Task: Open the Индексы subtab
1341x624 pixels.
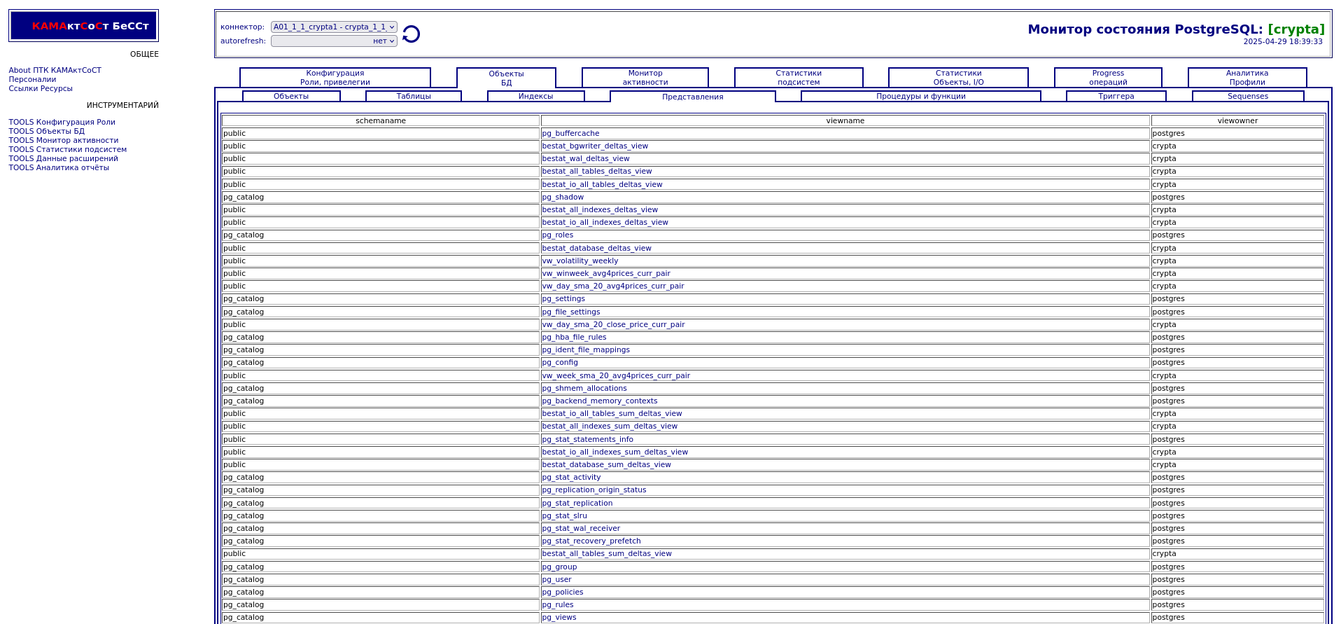Action: pos(535,96)
